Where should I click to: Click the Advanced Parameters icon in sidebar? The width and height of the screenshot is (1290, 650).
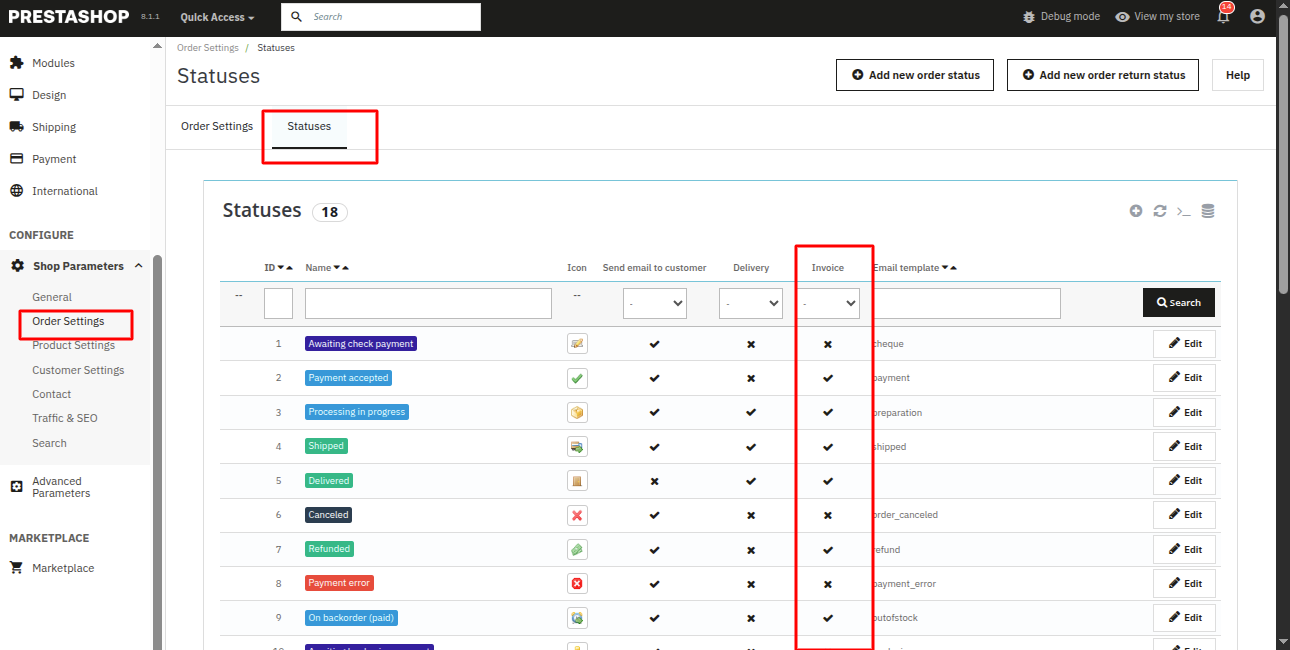[16, 487]
